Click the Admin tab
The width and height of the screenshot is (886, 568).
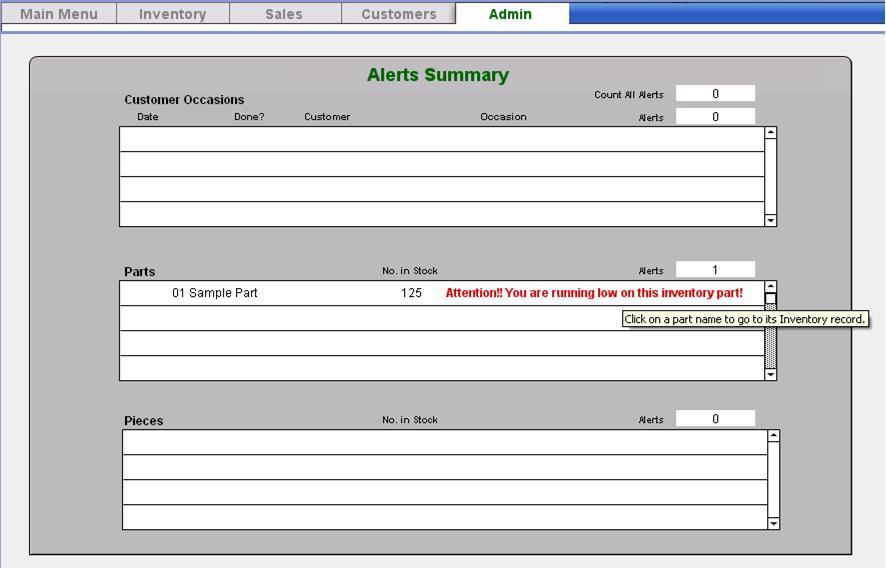pos(510,14)
